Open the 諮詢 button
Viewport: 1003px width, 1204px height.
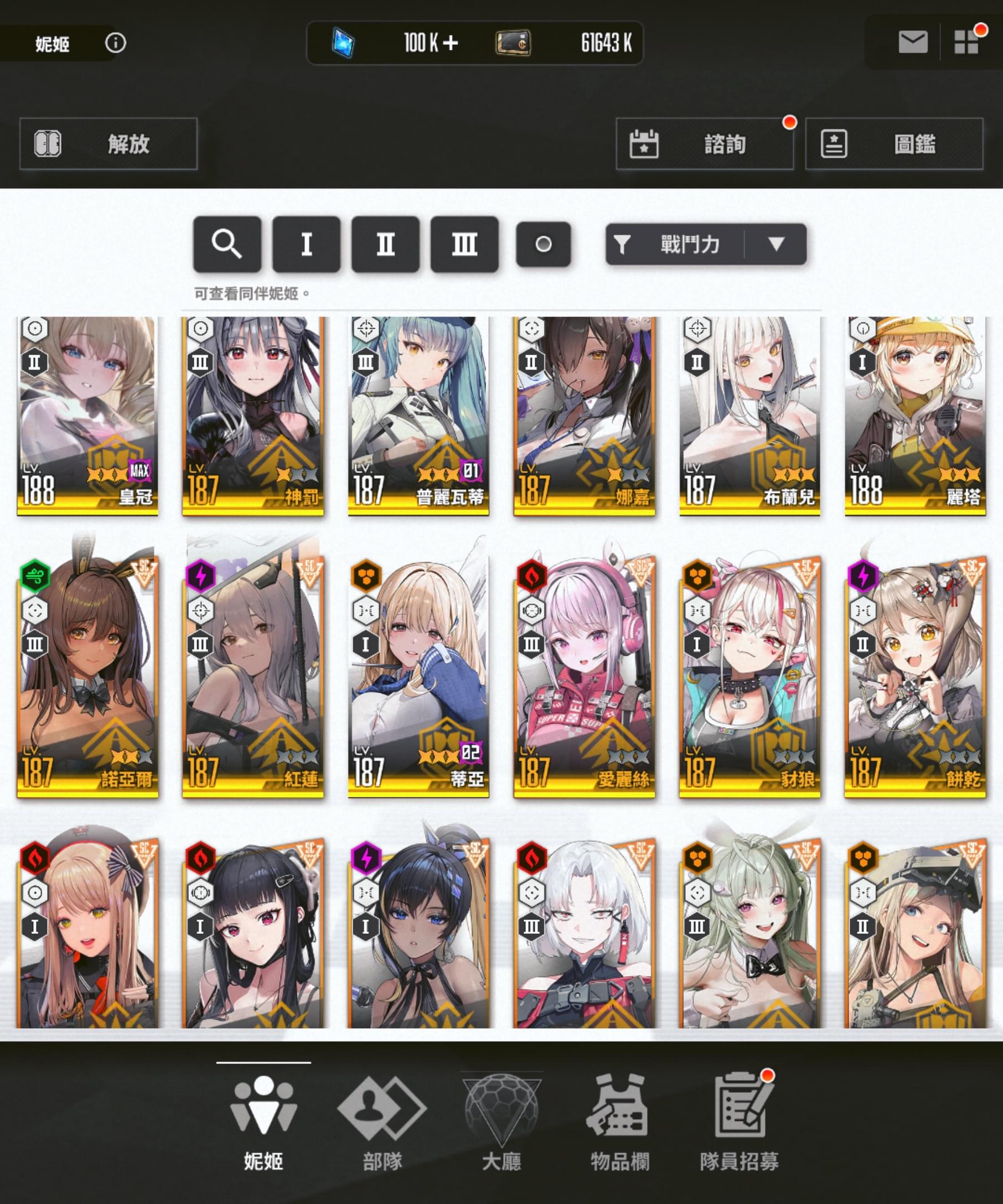705,144
